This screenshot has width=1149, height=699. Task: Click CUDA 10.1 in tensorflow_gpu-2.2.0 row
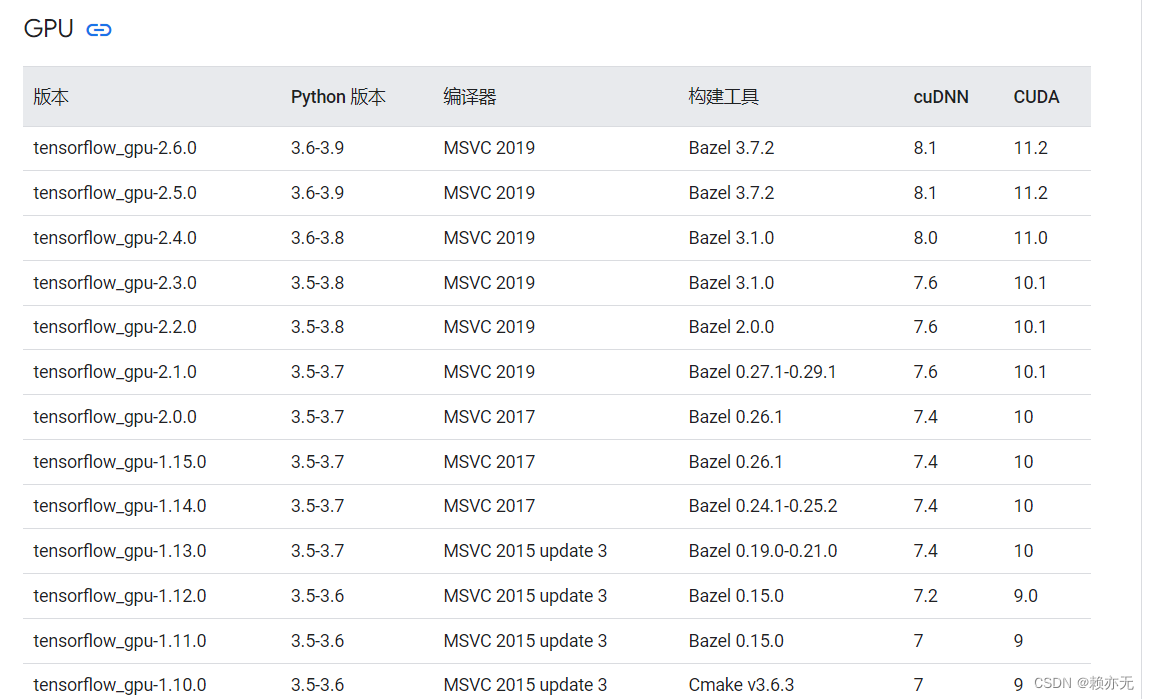coord(1030,327)
